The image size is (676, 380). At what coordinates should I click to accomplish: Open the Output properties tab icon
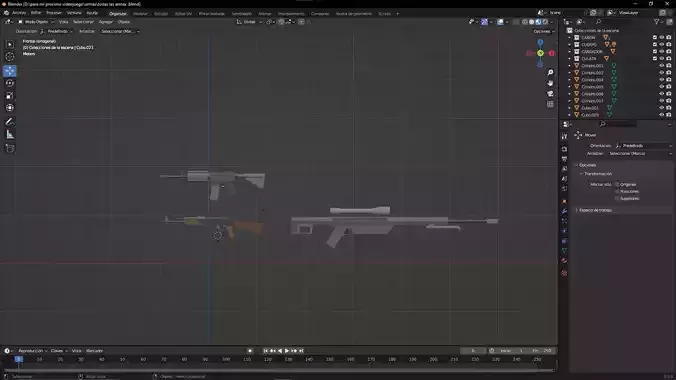coord(564,159)
